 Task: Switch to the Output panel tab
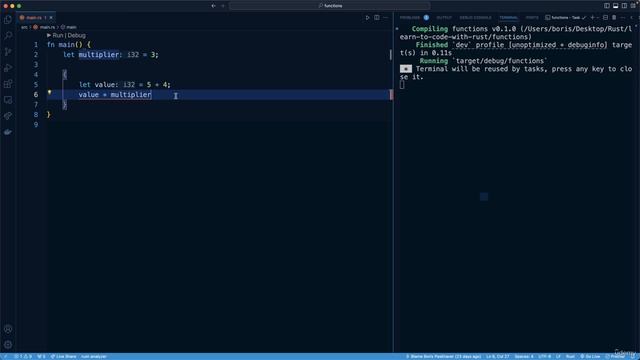coord(444,18)
